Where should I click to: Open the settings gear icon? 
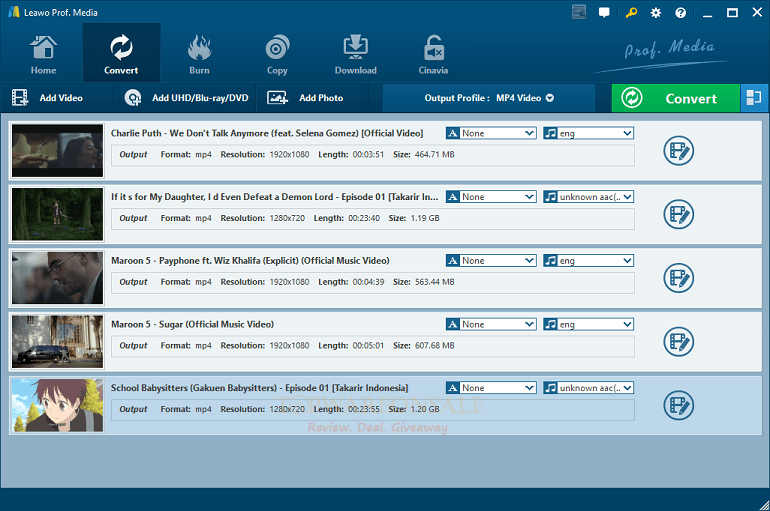click(x=656, y=13)
